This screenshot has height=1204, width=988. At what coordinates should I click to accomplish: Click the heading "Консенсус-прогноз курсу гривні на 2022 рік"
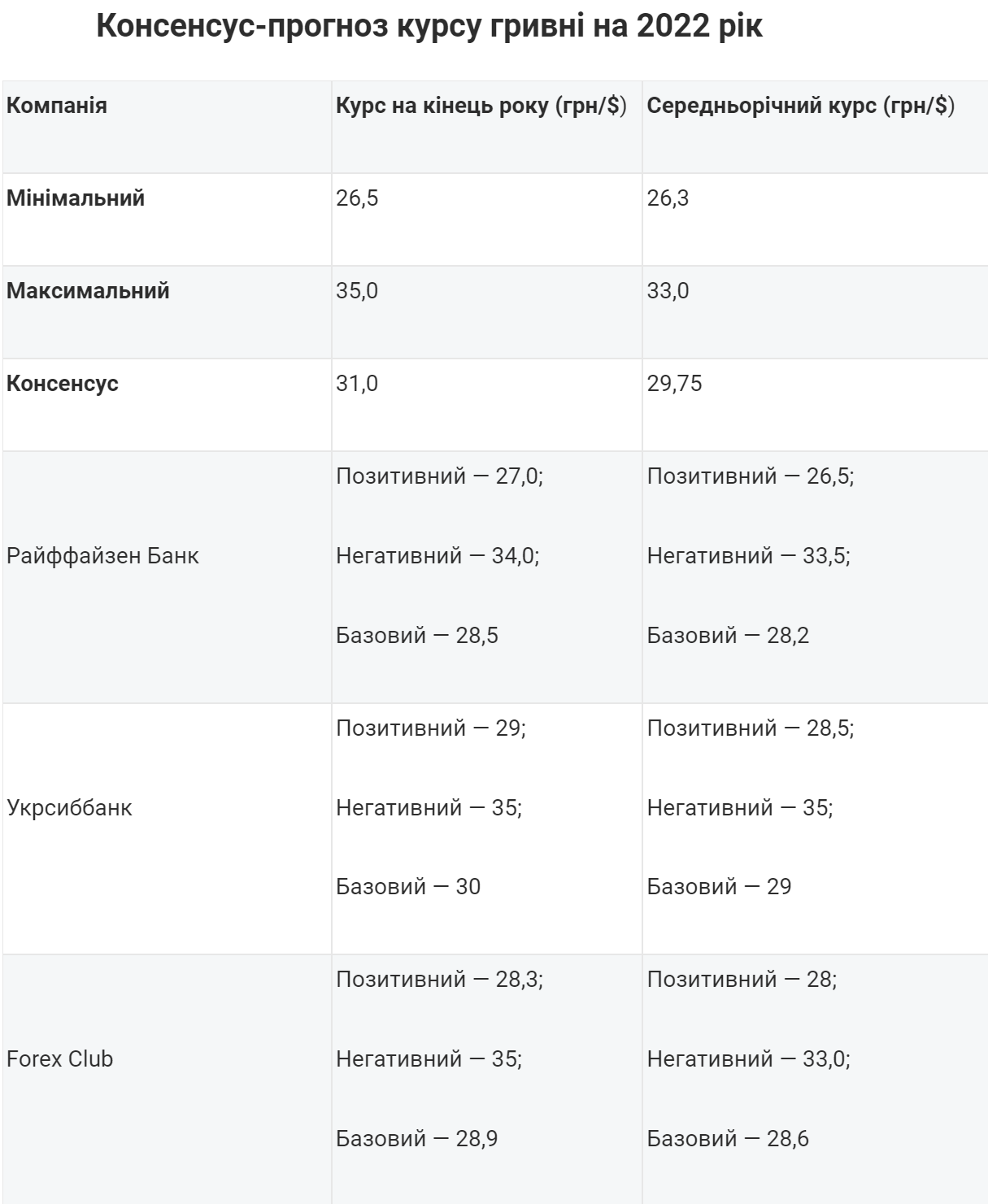click(429, 27)
